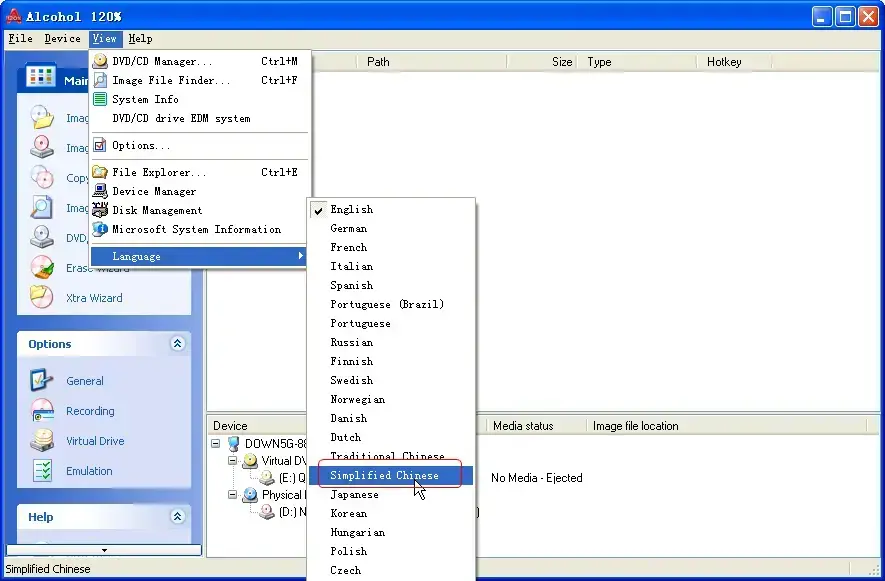
Task: Switch language to Spanish
Action: [391, 285]
